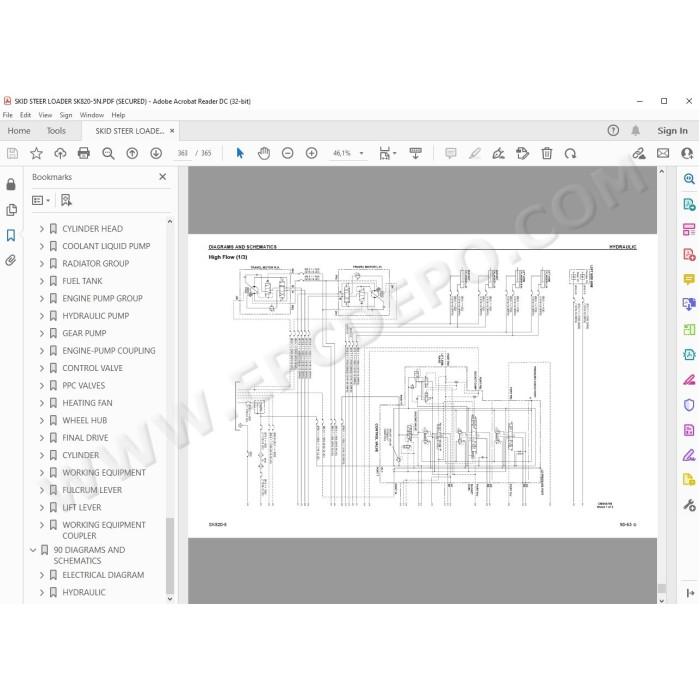
Task: Enable the scrolling read mode icon
Action: 416,154
